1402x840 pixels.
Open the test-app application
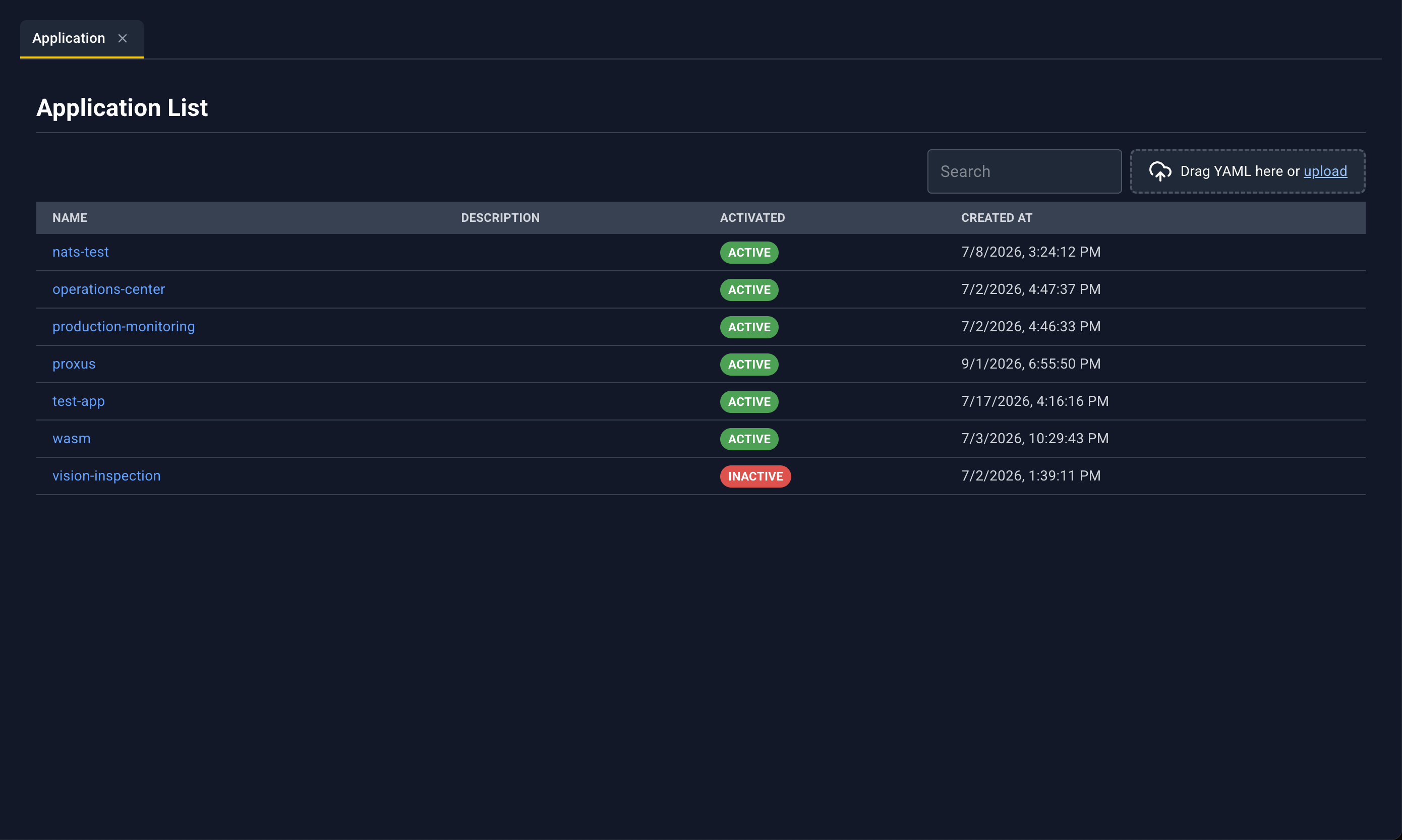click(x=79, y=401)
